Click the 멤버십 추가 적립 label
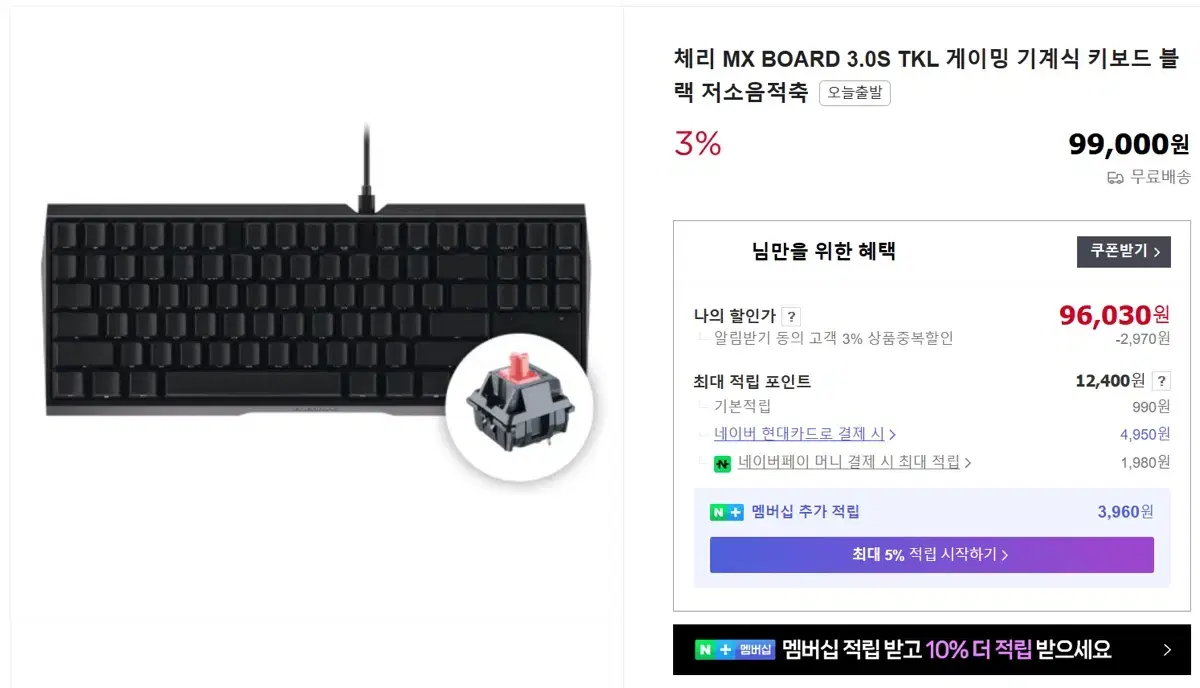 (x=805, y=512)
